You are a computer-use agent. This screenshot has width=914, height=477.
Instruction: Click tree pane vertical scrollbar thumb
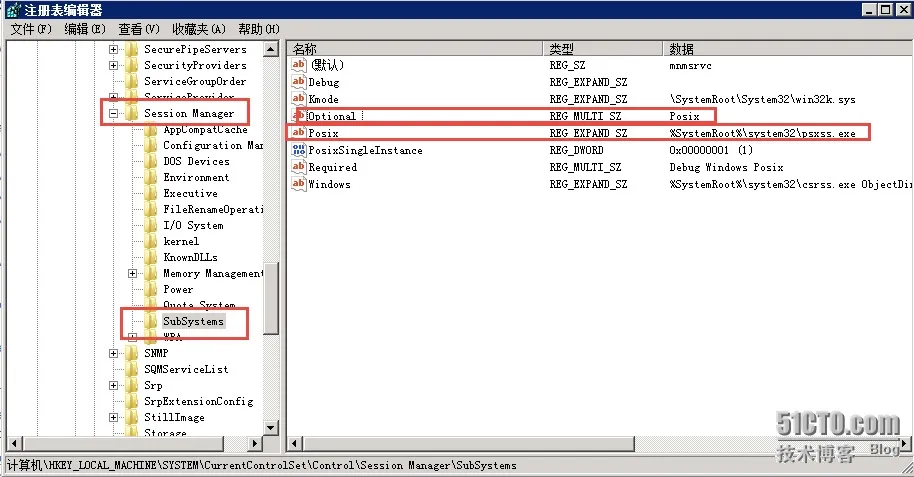coord(270,298)
